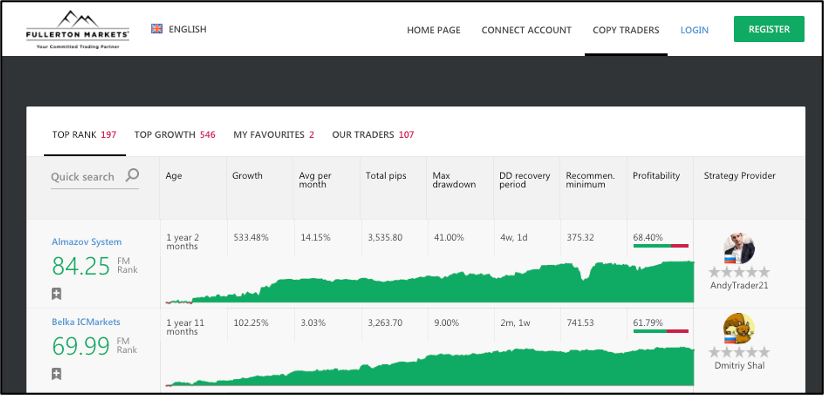Click the 84.25 FM Rank value

click(x=81, y=266)
